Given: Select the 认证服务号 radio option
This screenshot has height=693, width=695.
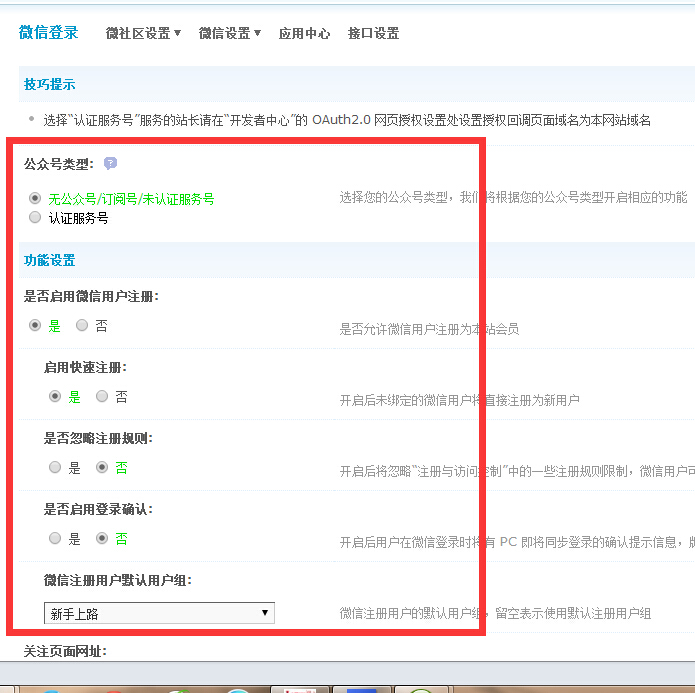Looking at the screenshot, I should point(35,217).
